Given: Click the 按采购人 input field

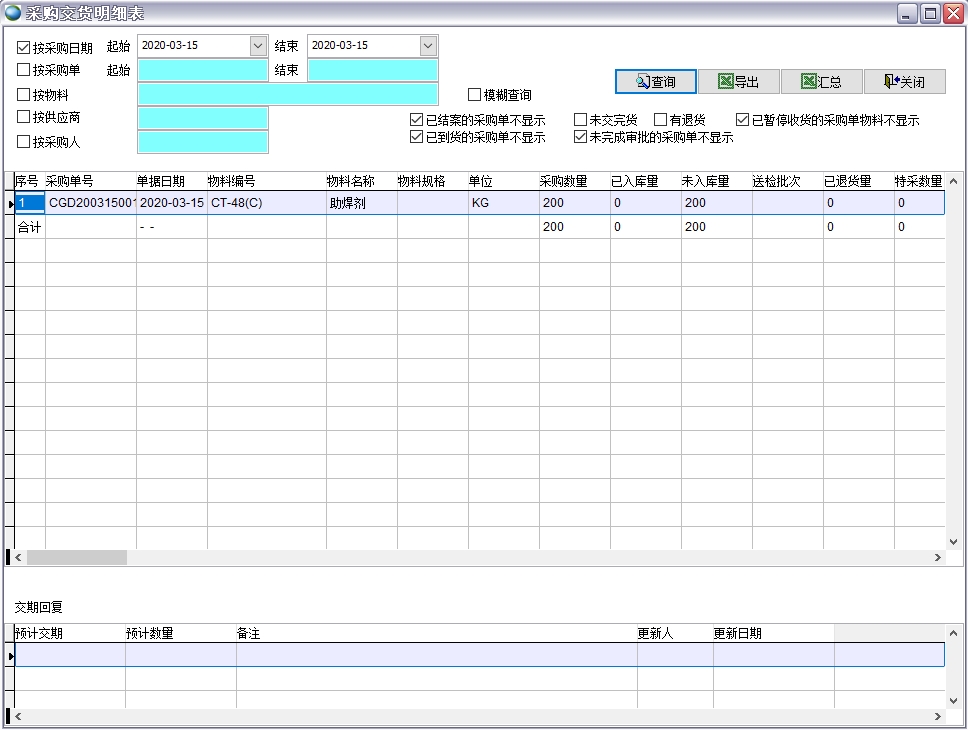Looking at the screenshot, I should (x=203, y=142).
